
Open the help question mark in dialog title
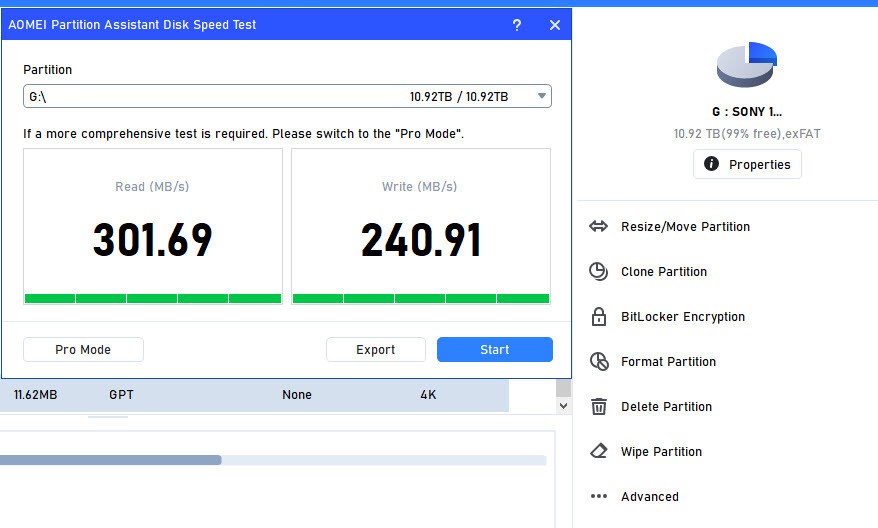pyautogui.click(x=516, y=25)
